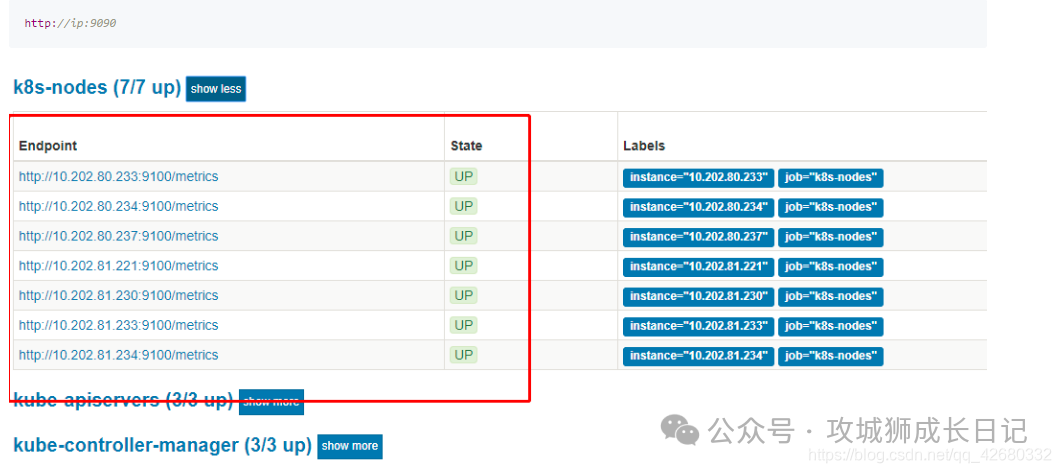Viewport: 1061px width, 473px height.
Task: Expand kube-apiservers with show more button
Action: pos(271,402)
